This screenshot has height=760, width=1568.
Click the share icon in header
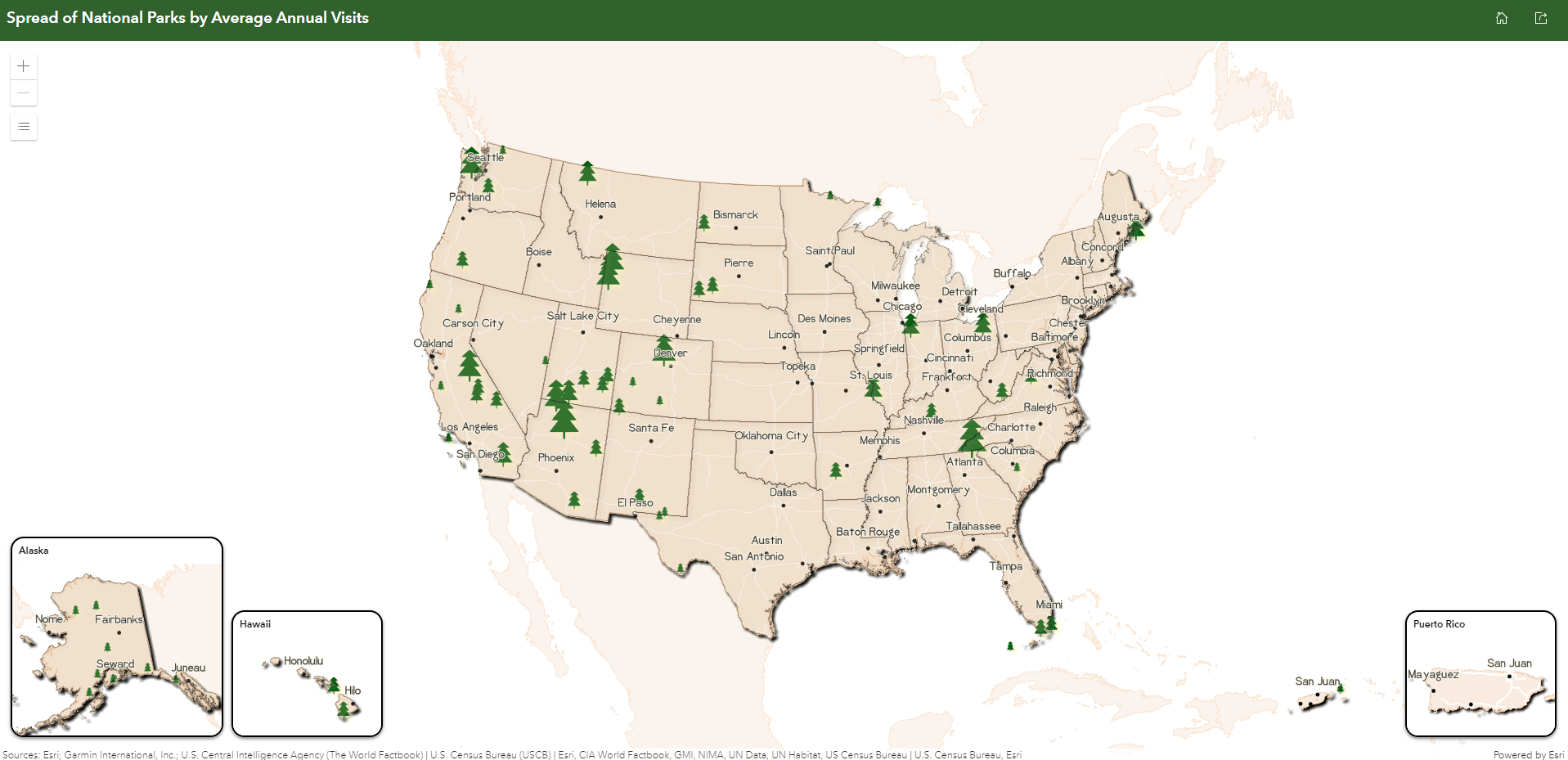coord(1541,18)
